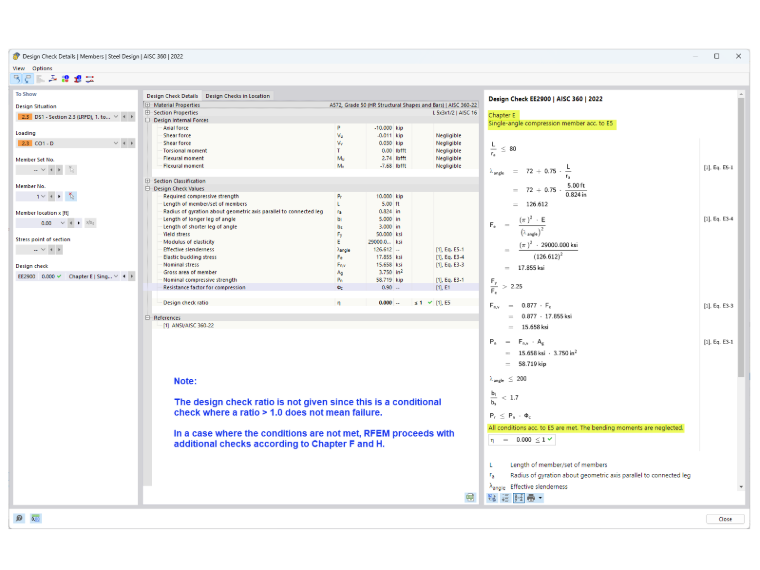Go to previous Member No.
This screenshot has height=570, width=760.
[x=51, y=196]
